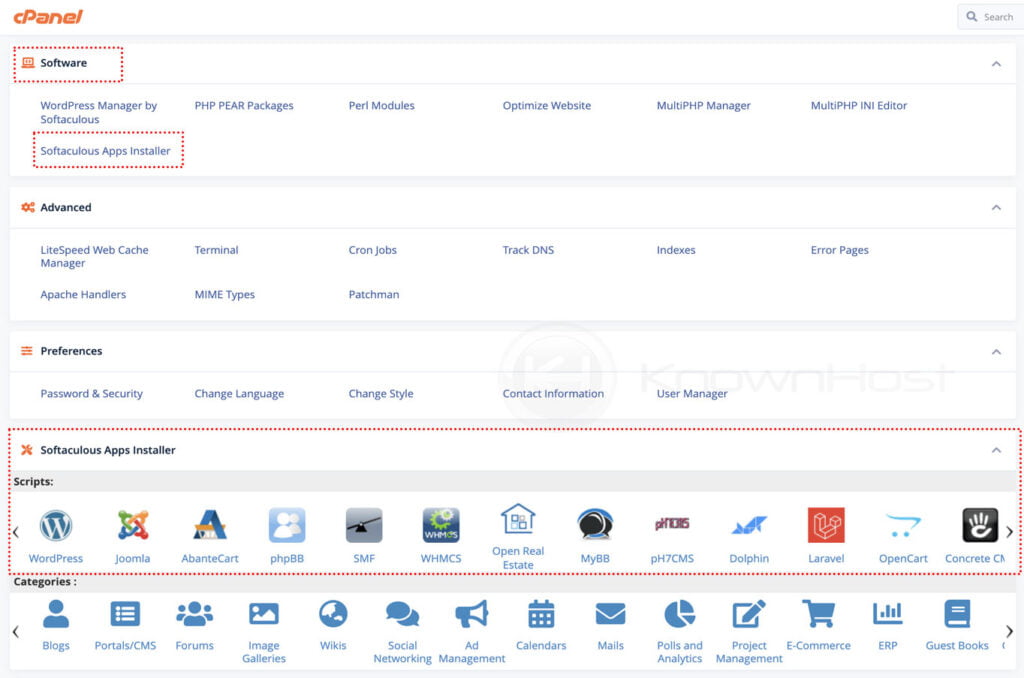
Task: Choose the Calendars category icon
Action: (x=541, y=614)
